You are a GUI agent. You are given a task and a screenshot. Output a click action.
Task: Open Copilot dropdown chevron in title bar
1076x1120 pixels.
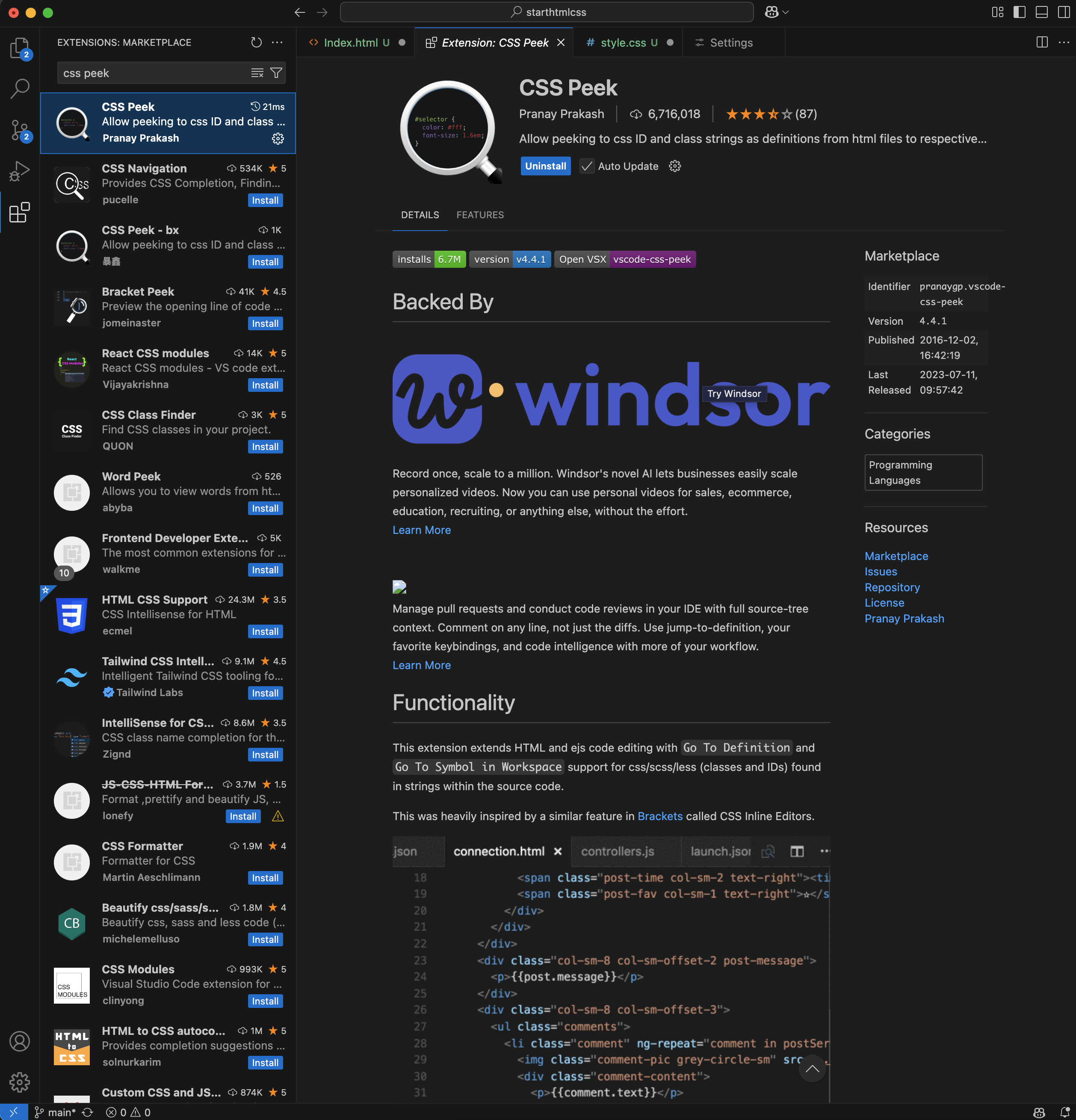click(x=786, y=12)
